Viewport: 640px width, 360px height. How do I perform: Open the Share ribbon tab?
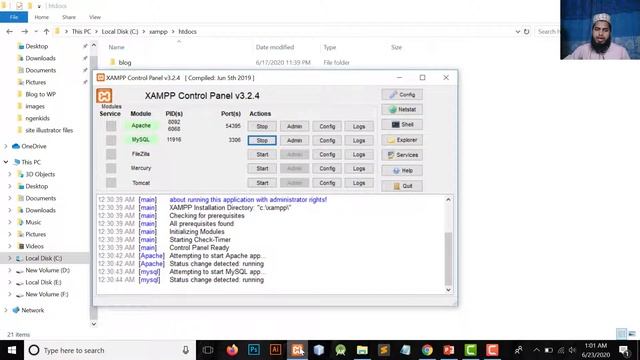(69, 17)
